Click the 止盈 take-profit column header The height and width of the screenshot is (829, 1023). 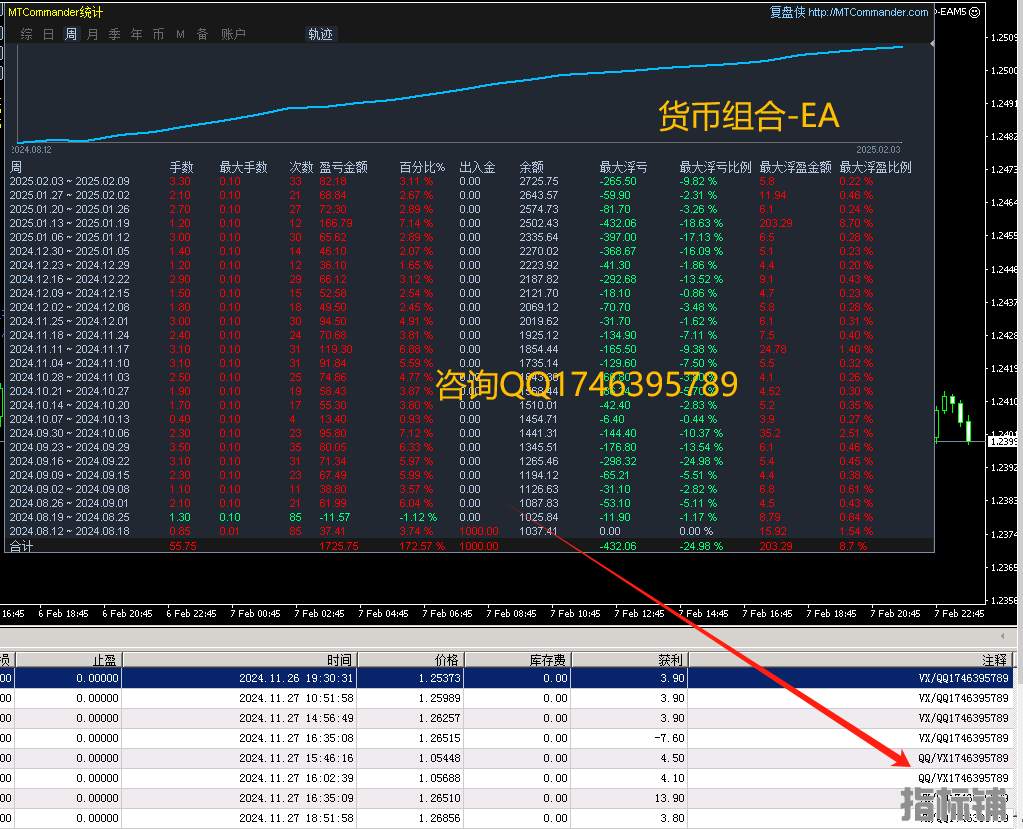[104, 660]
